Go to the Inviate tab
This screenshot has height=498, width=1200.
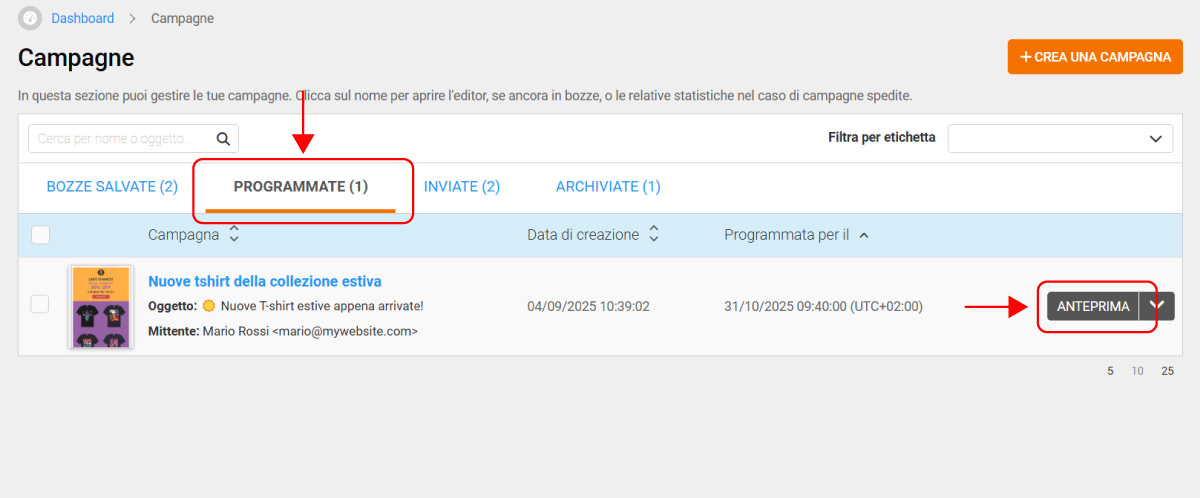(x=462, y=187)
